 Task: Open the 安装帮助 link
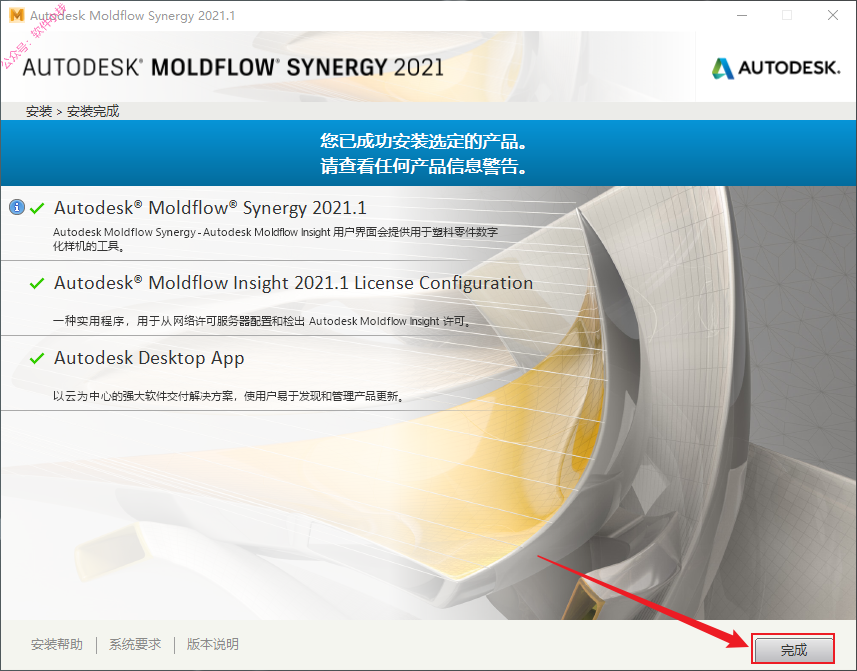tap(57, 644)
